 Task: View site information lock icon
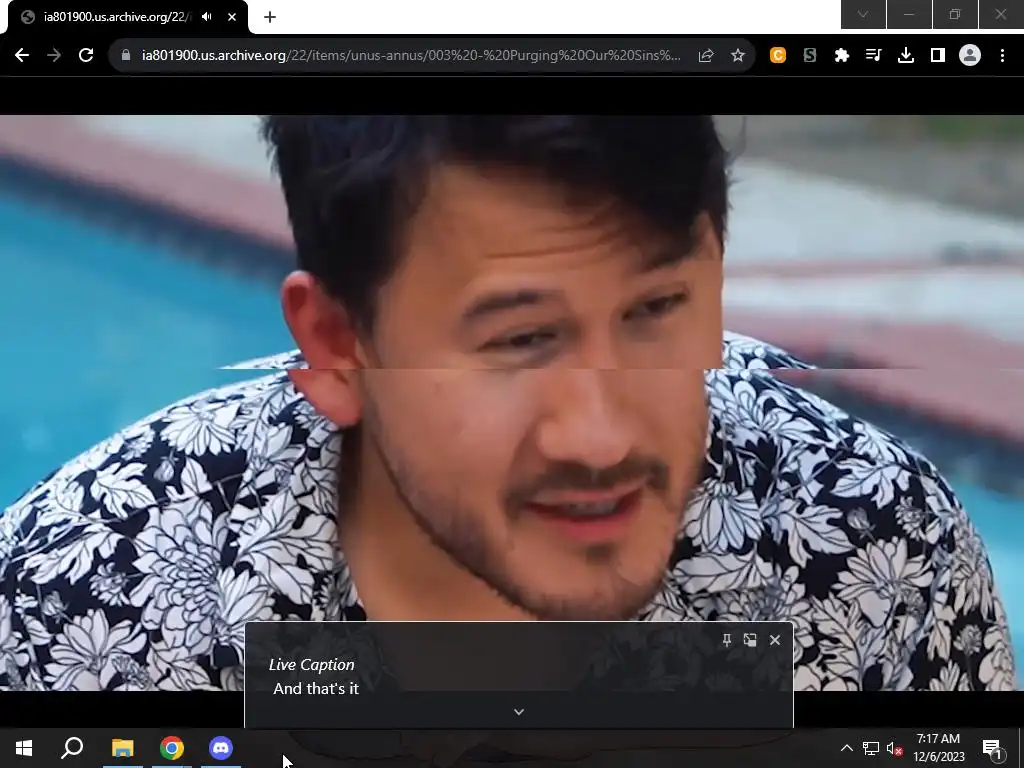click(126, 56)
